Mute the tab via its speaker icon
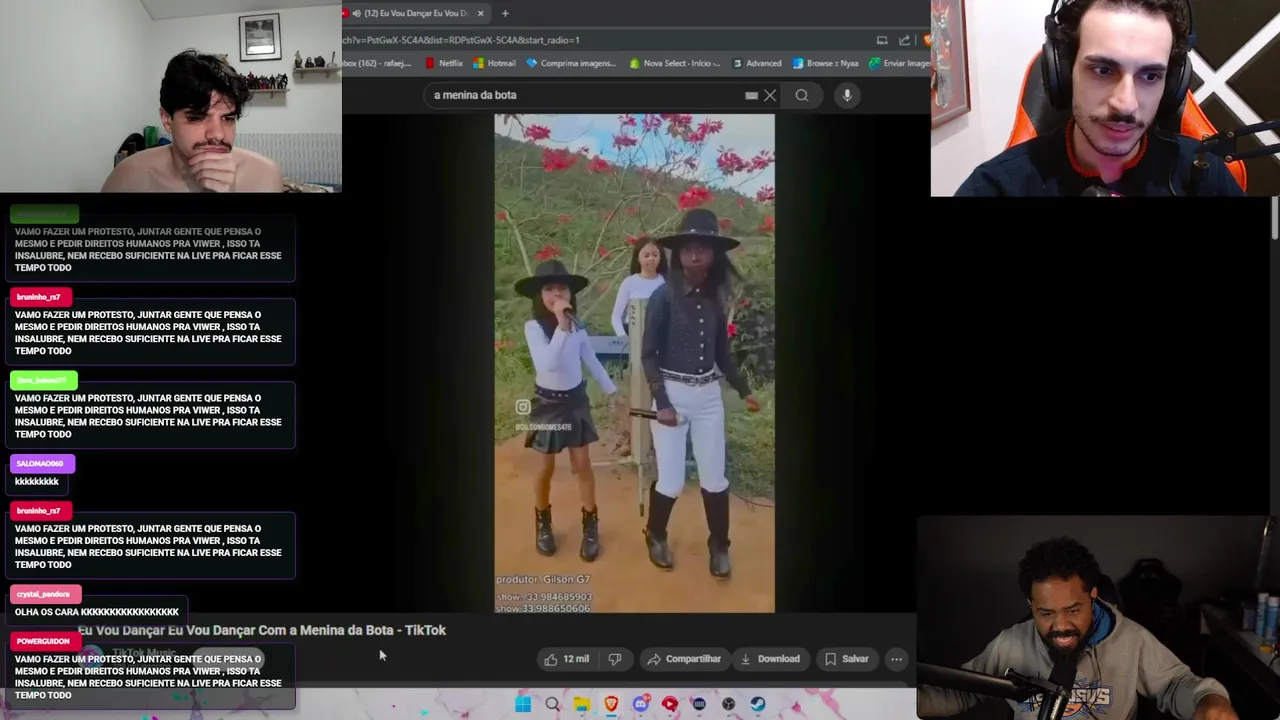 coord(356,13)
